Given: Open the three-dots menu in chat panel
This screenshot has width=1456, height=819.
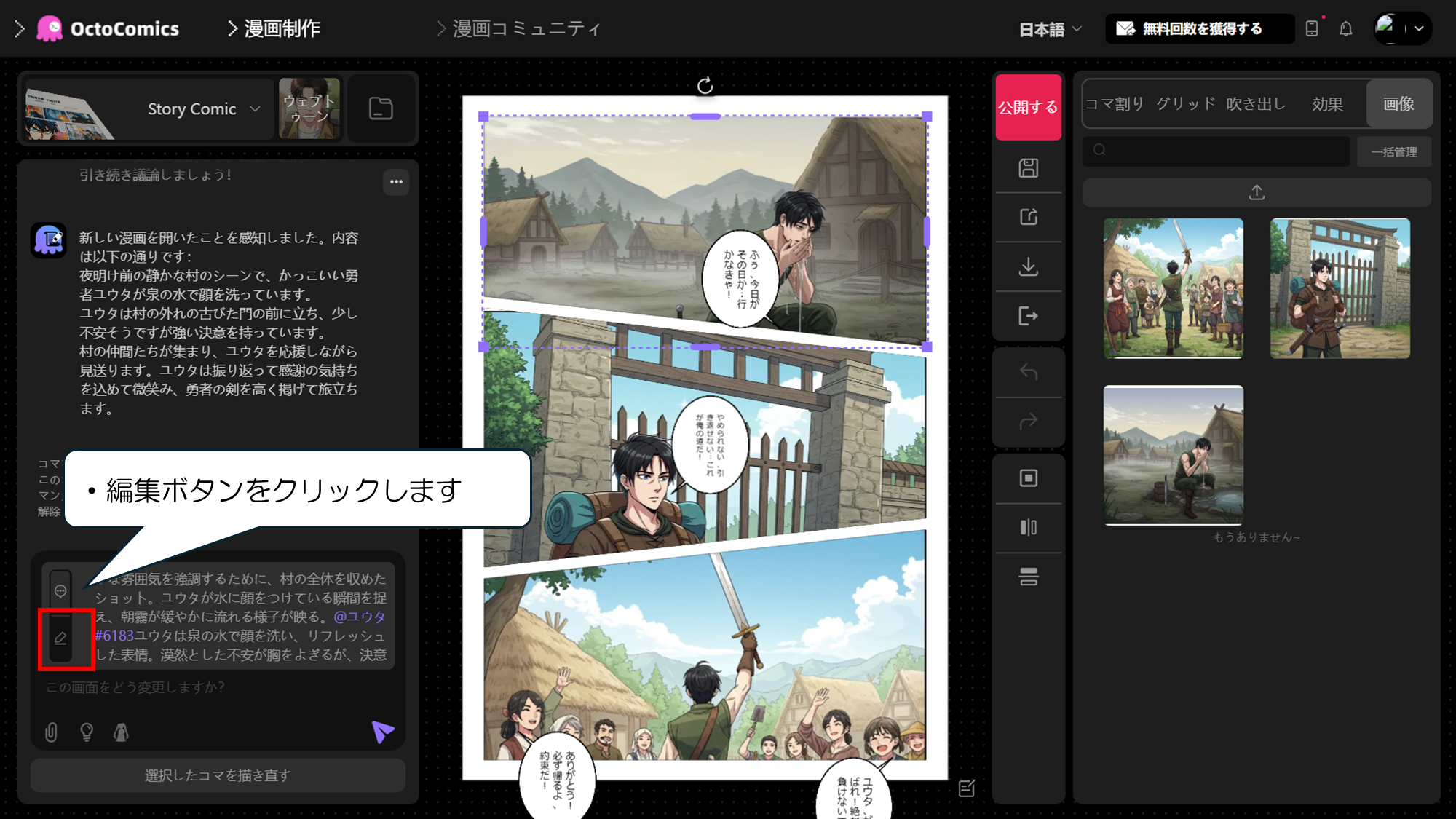Looking at the screenshot, I should pos(396,182).
